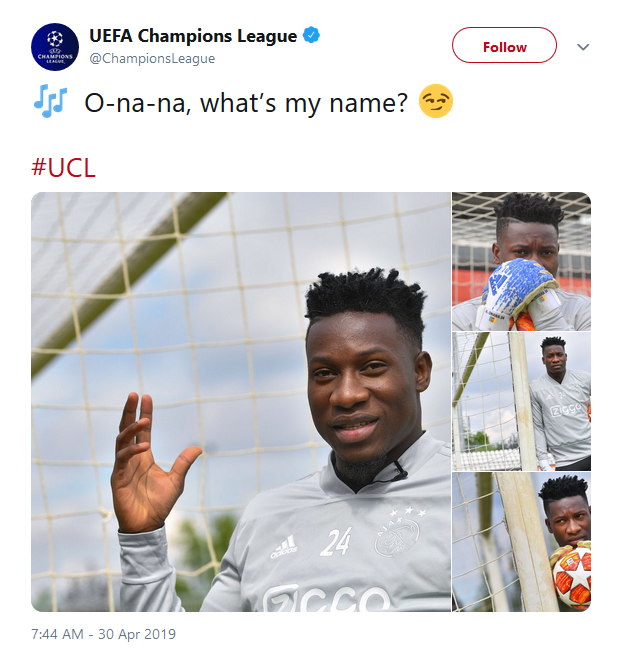Viewport: 617px width, 650px height.
Task: Open the 7:44 AM - 30 Apr 2019 timestamp
Action: pos(104,634)
